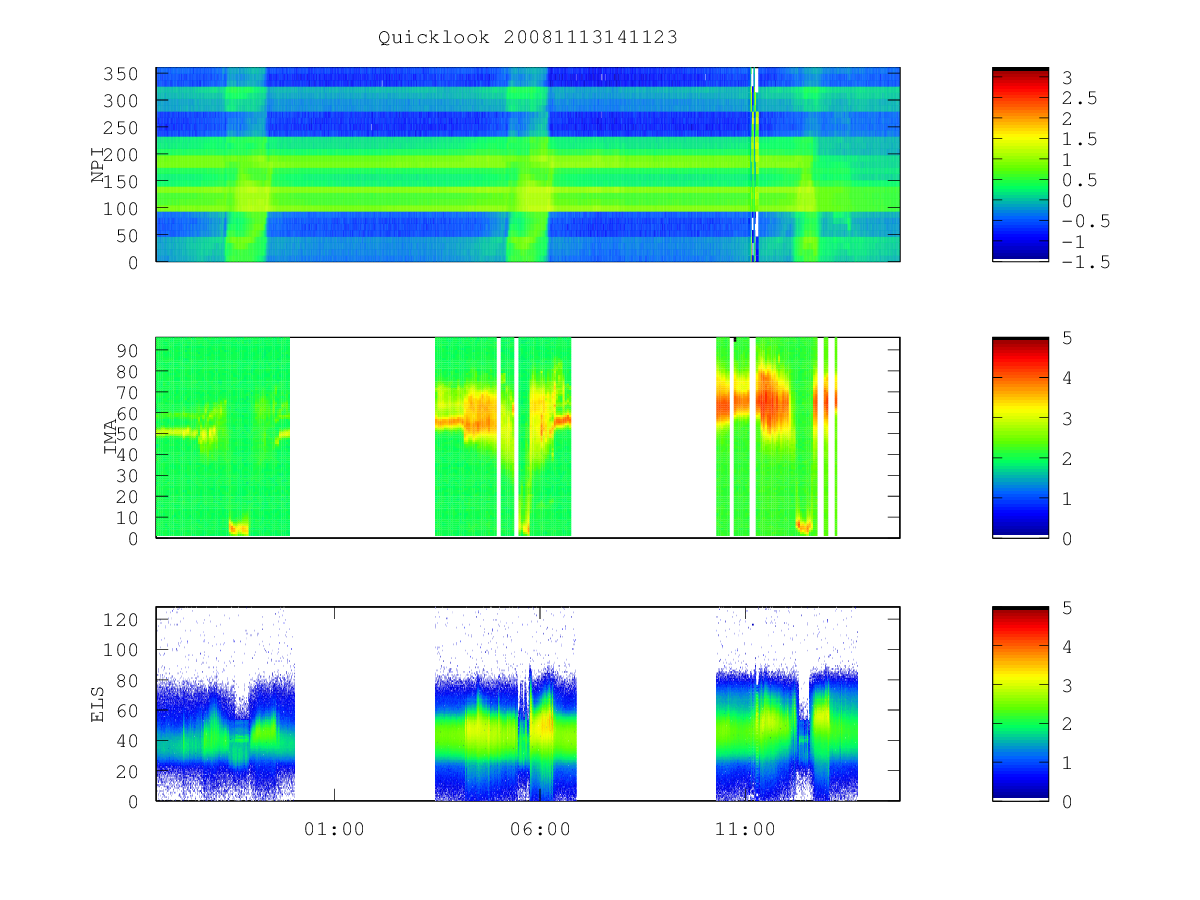Click the 1 label on IMA colorbar
Viewport: 1200px width, 900px height.
coord(1068,498)
